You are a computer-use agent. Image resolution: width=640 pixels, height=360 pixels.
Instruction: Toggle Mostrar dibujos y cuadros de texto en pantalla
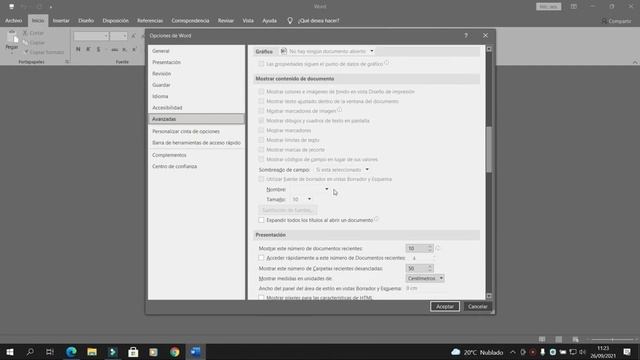pos(261,121)
